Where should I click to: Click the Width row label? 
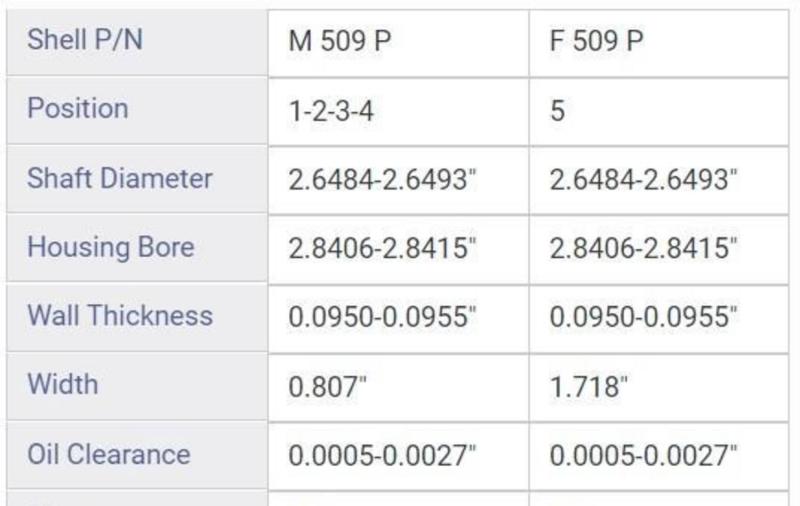coord(63,383)
